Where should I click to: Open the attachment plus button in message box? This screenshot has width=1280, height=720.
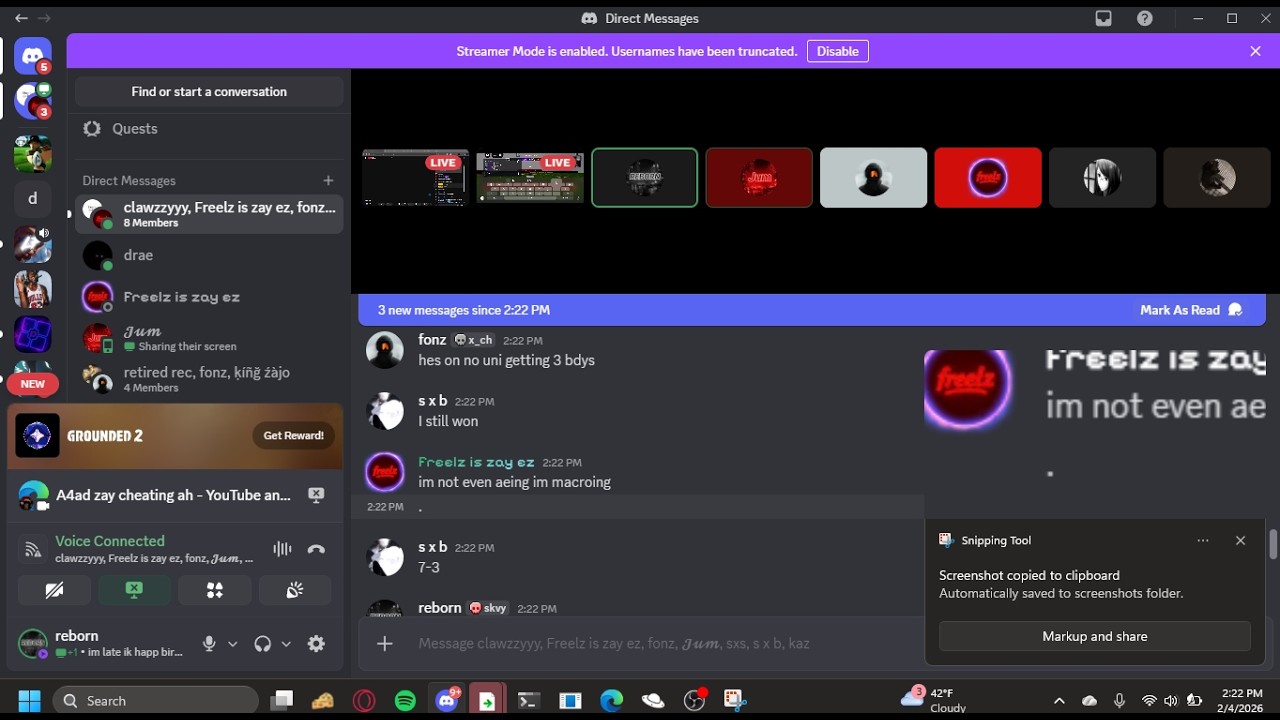click(x=385, y=643)
